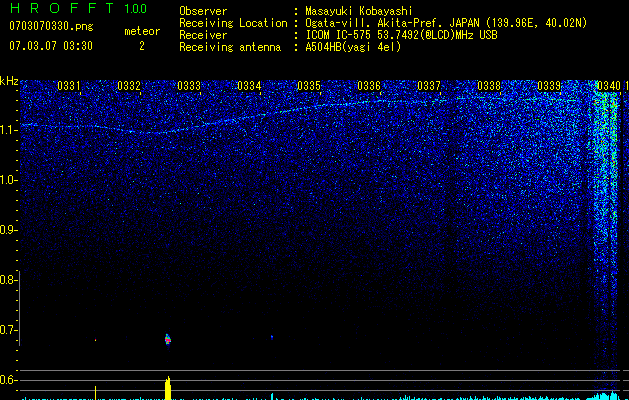Click the 0.6 kHz axis label
The image size is (629, 400).
pos(8,380)
